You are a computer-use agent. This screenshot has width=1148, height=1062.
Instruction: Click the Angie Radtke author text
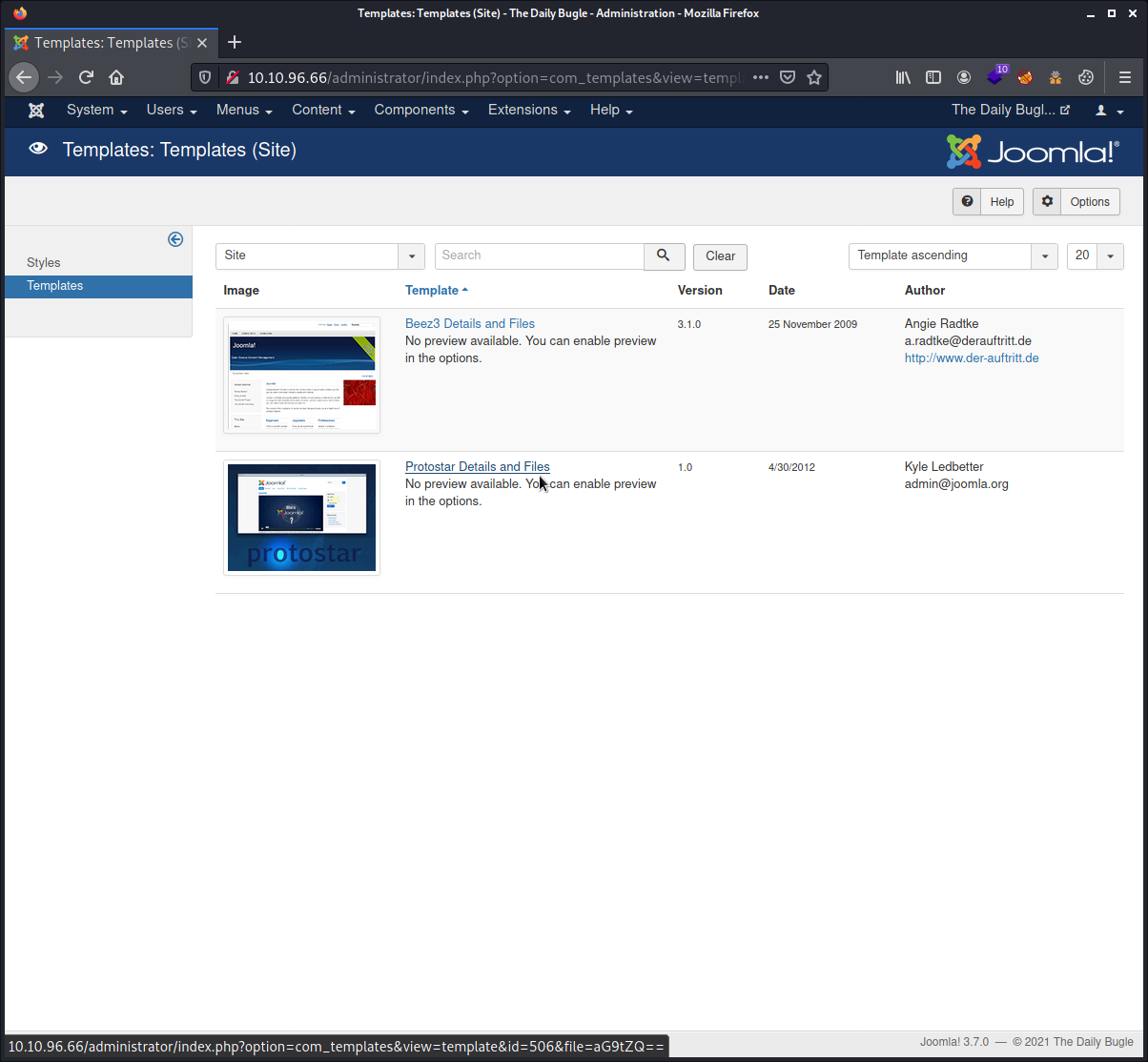[x=941, y=324]
